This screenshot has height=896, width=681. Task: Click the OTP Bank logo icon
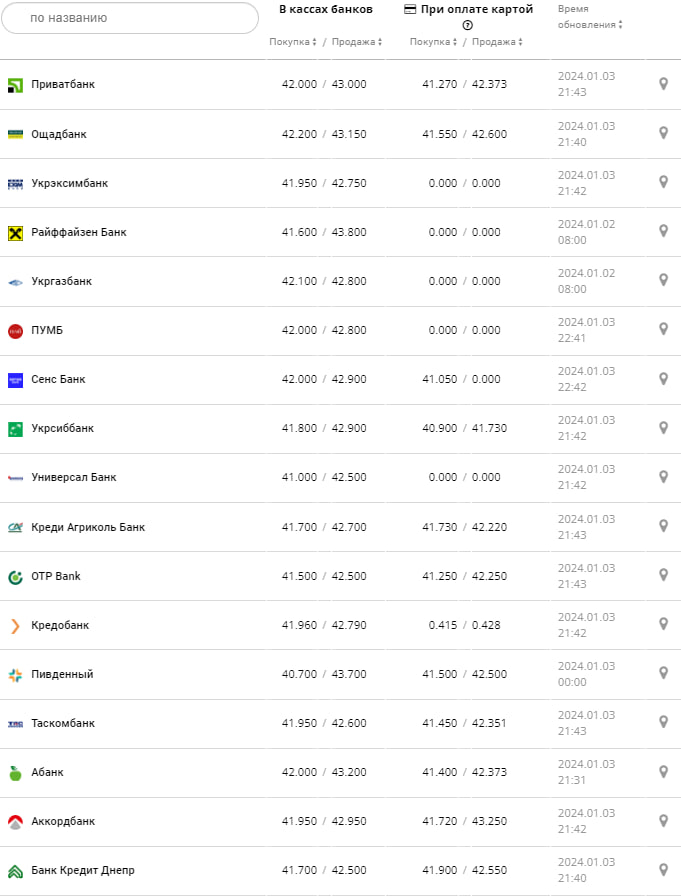click(15, 577)
